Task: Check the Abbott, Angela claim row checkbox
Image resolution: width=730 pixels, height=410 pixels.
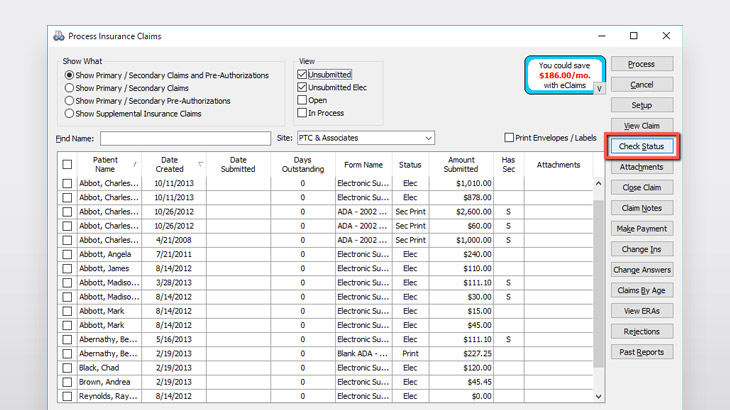Action: [x=67, y=254]
